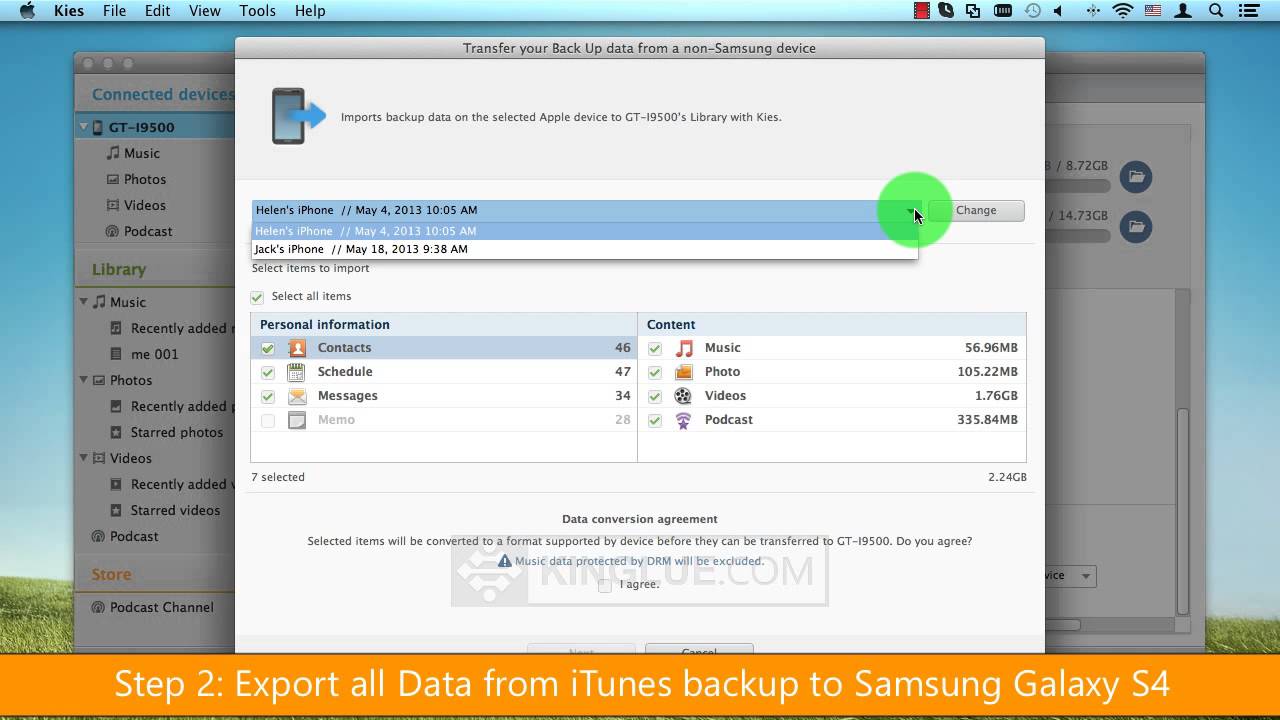Toggle the Videos content checkbox
Viewport: 1280px width, 720px height.
tap(655, 396)
